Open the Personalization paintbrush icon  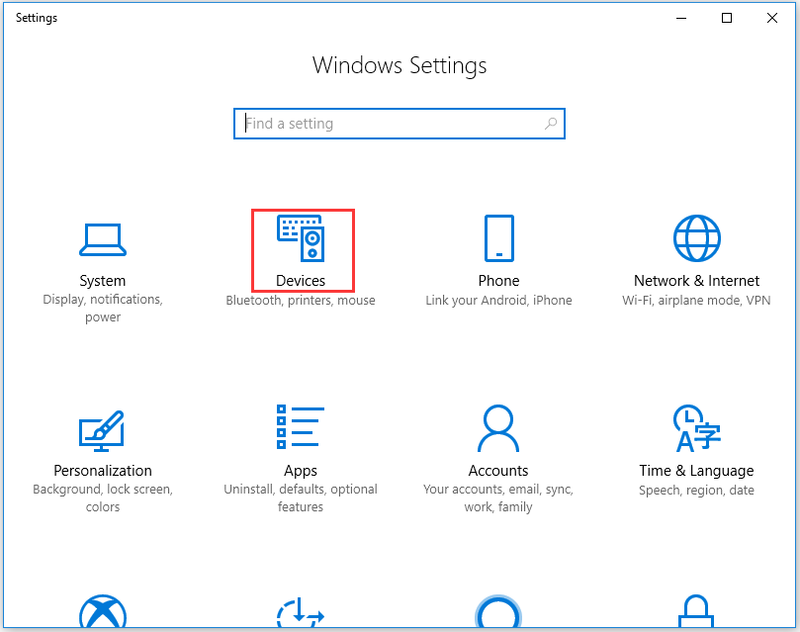[102, 431]
